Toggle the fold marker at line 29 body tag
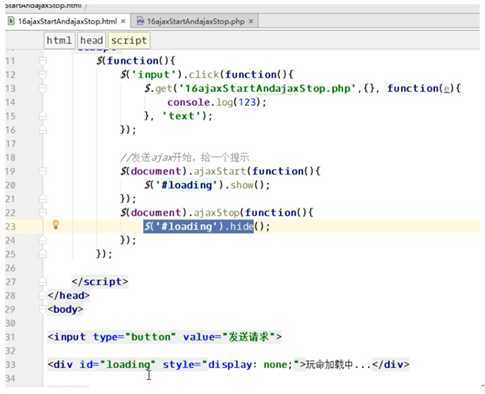The image size is (485, 394). point(43,309)
